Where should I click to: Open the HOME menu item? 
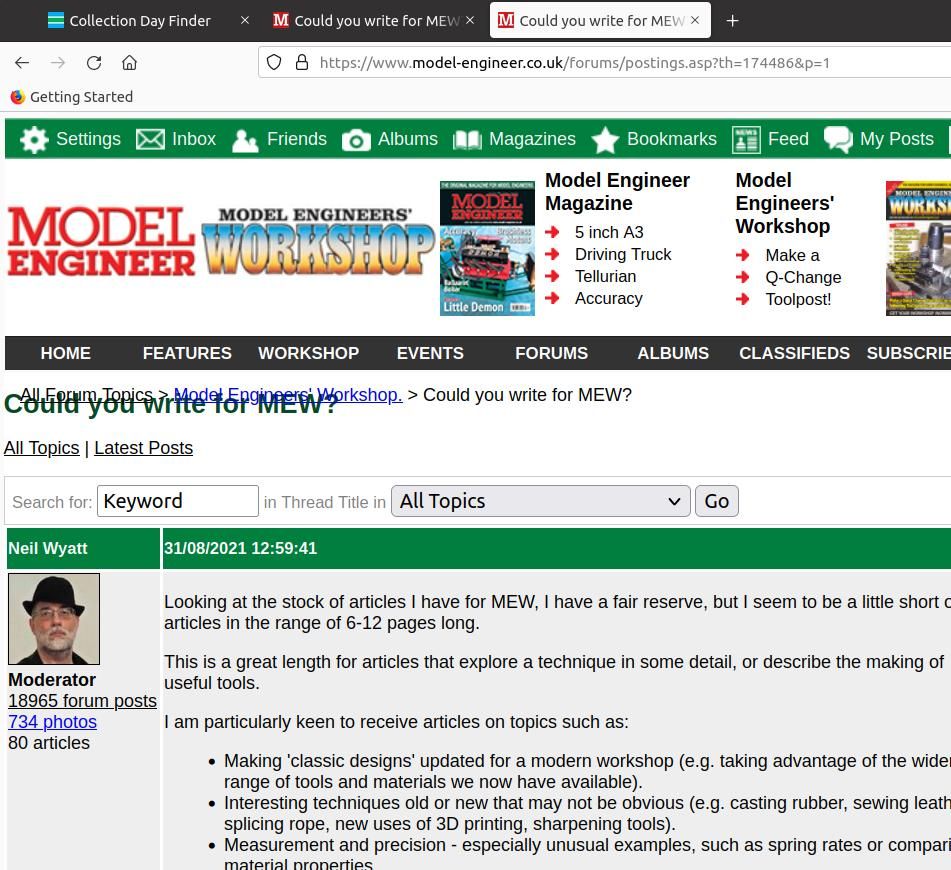(66, 353)
